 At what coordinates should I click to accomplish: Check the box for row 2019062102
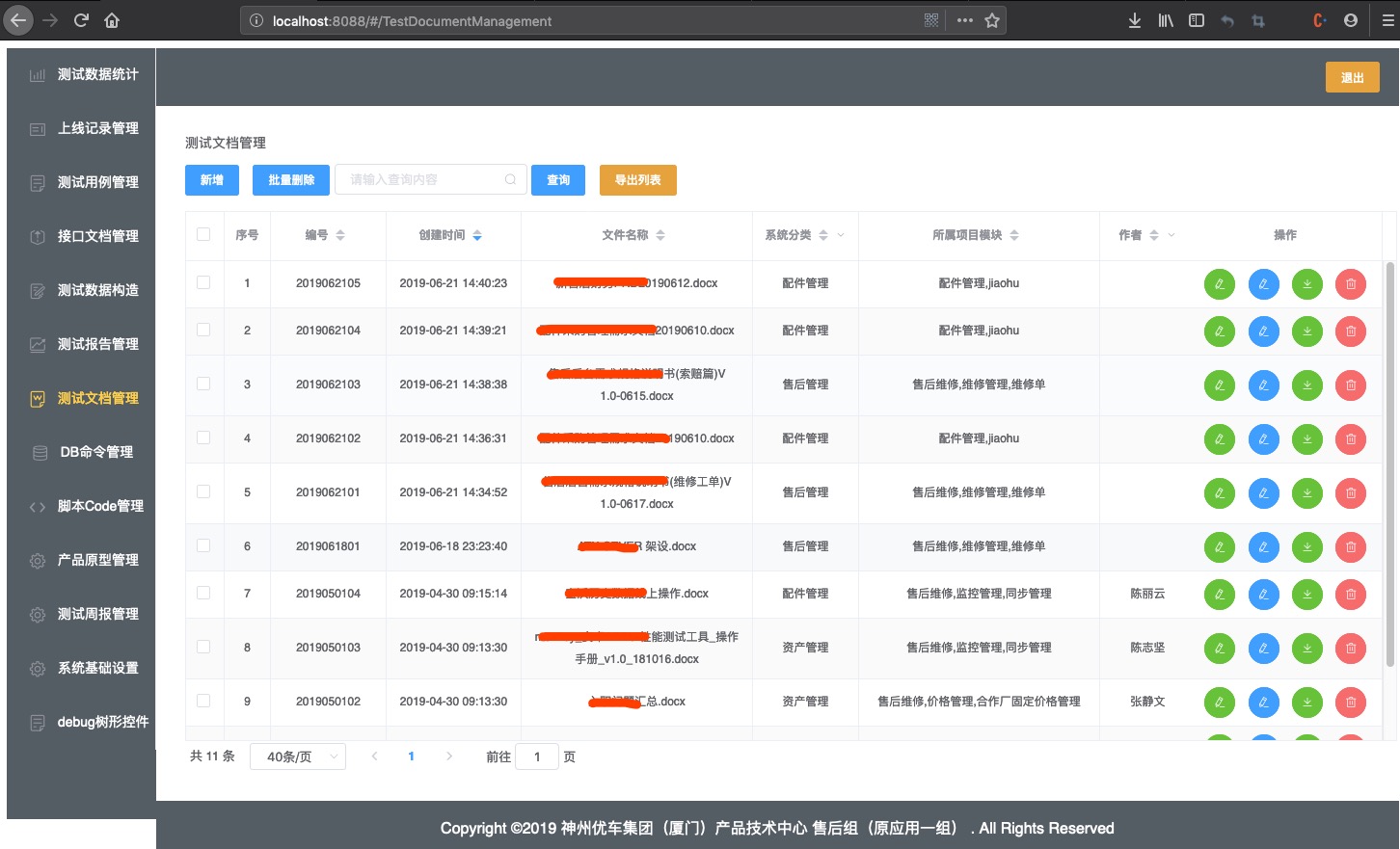click(203, 438)
